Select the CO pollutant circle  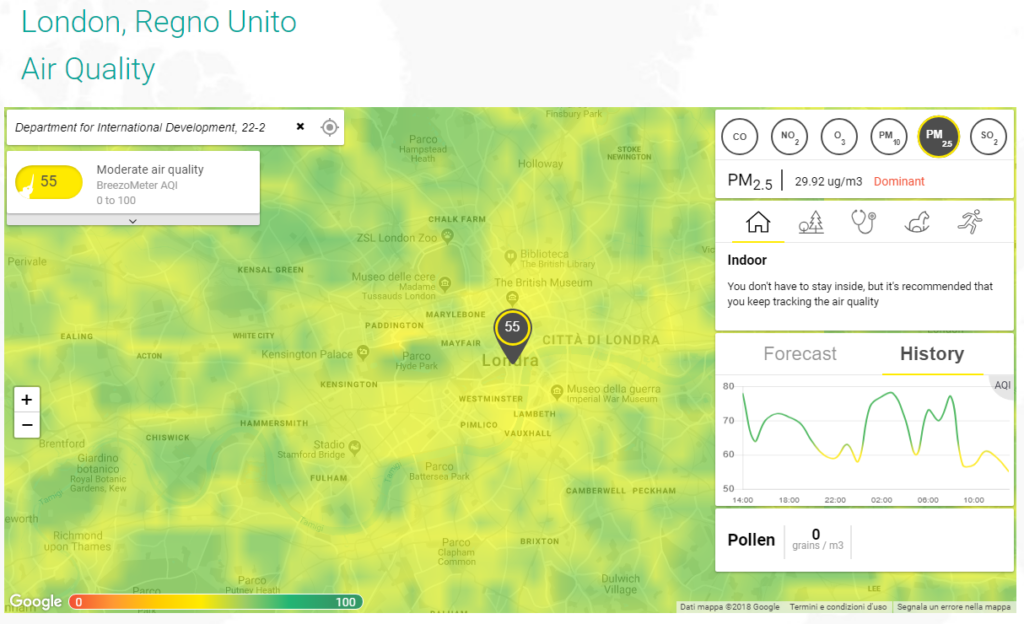pos(739,136)
